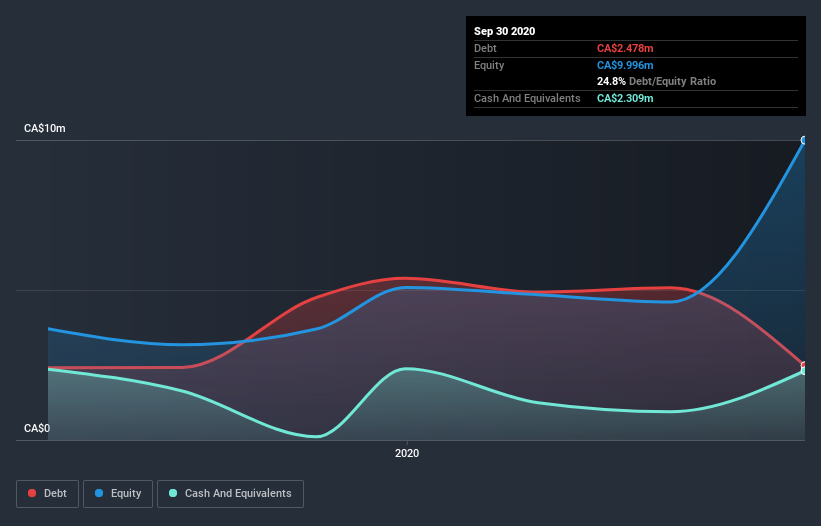Click the Equity value CA$9.996m
Image resolution: width=821 pixels, height=526 pixels.
pyautogui.click(x=625, y=65)
